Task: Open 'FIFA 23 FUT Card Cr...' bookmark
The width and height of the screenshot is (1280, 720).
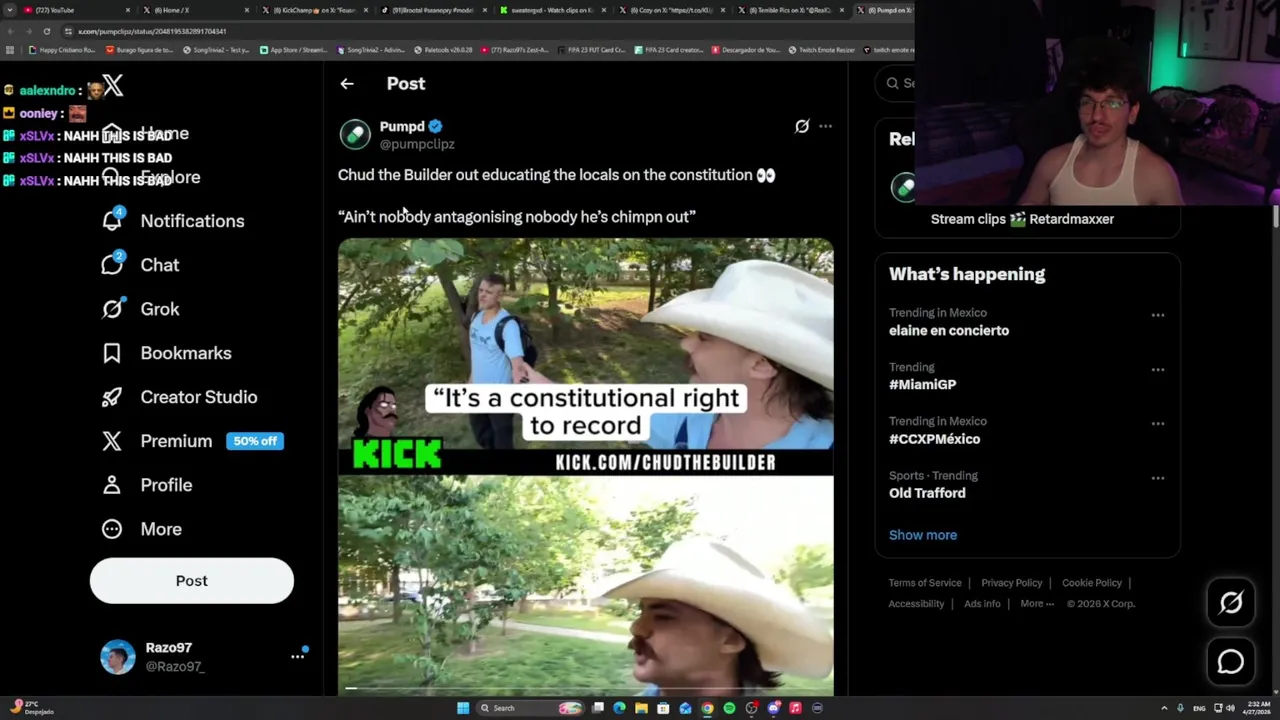Action: (x=592, y=50)
